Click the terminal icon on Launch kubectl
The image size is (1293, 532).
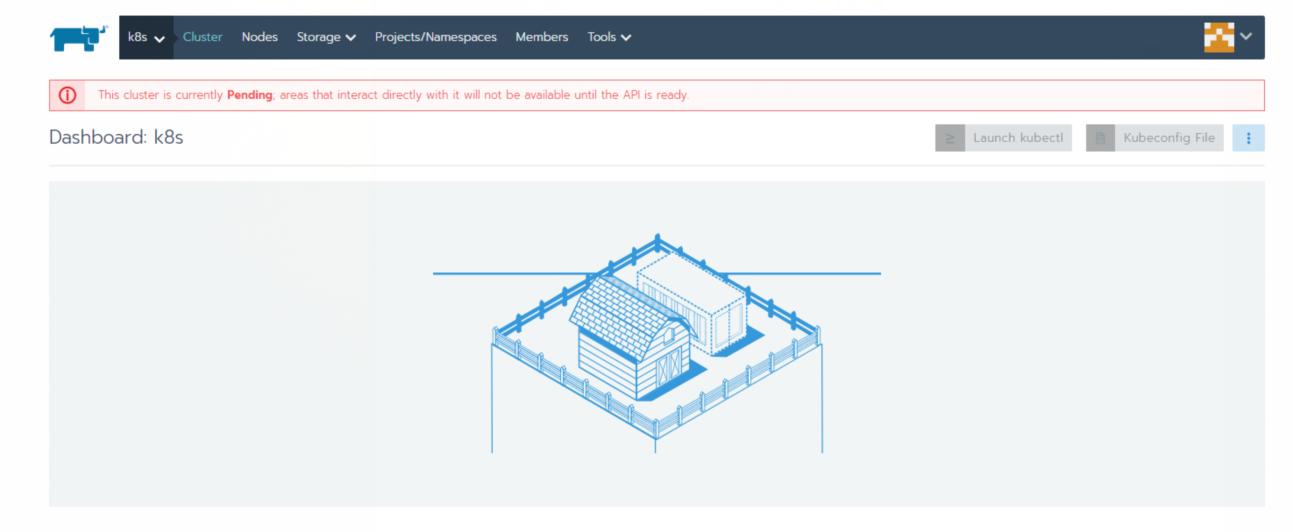pos(950,138)
